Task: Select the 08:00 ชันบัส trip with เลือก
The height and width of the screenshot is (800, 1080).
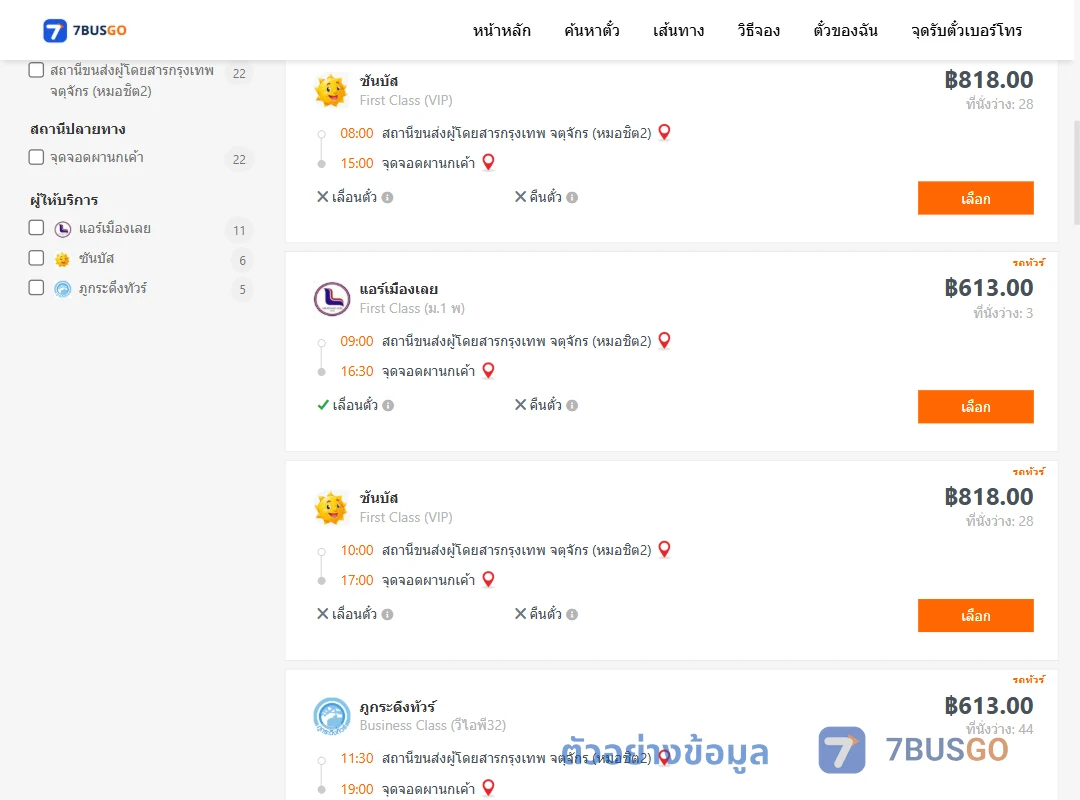Action: coord(975,198)
